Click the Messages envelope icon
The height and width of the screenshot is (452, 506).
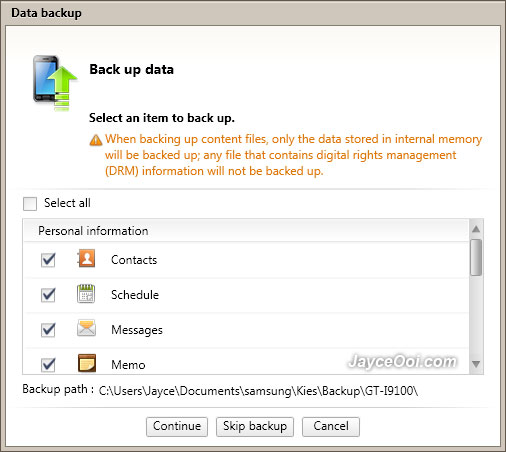(86, 328)
